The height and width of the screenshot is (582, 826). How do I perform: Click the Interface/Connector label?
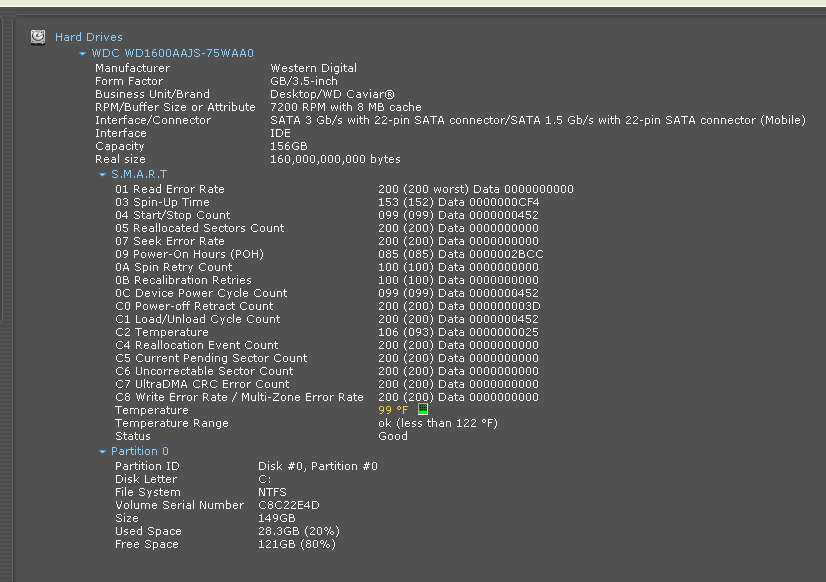pyautogui.click(x=153, y=120)
